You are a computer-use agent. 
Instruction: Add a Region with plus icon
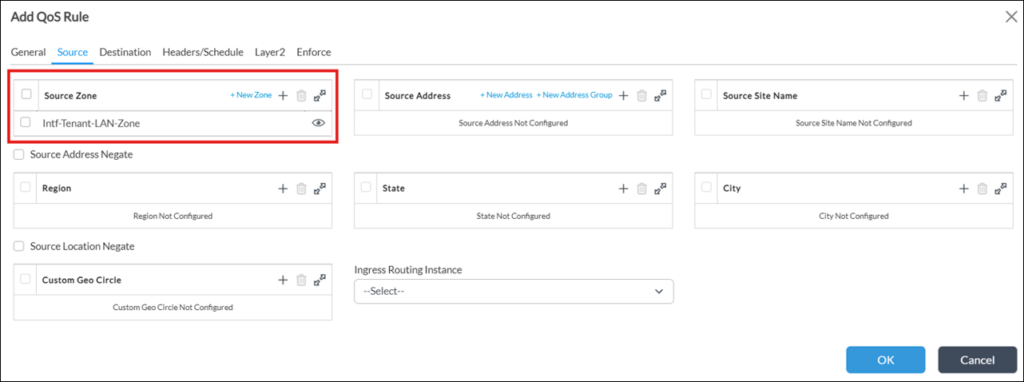283,188
